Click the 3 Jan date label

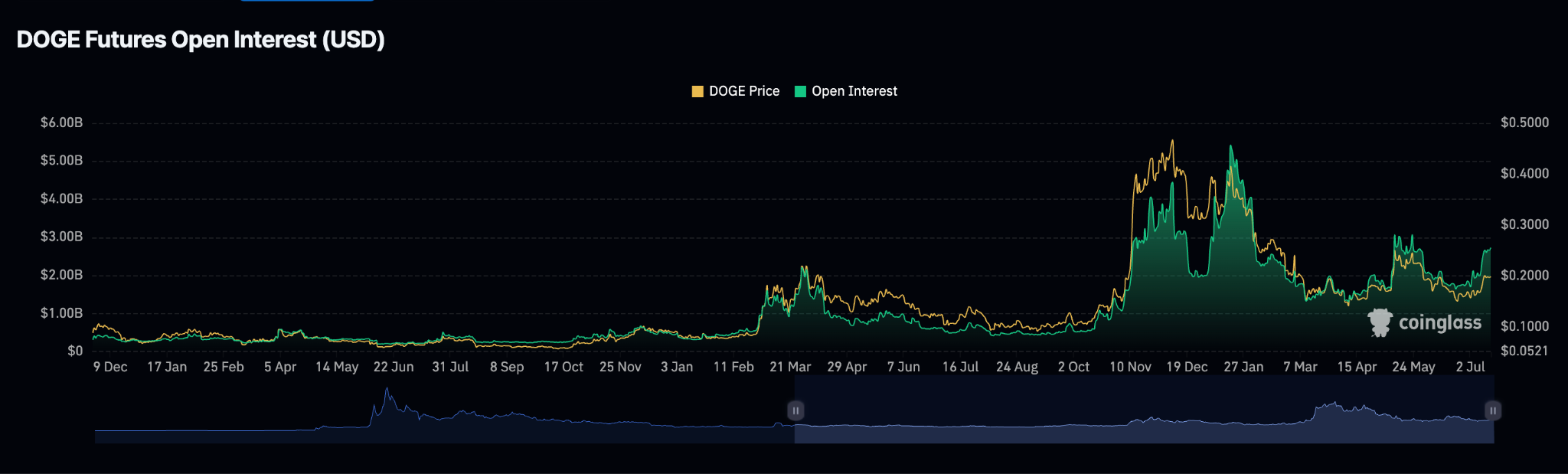point(677,367)
